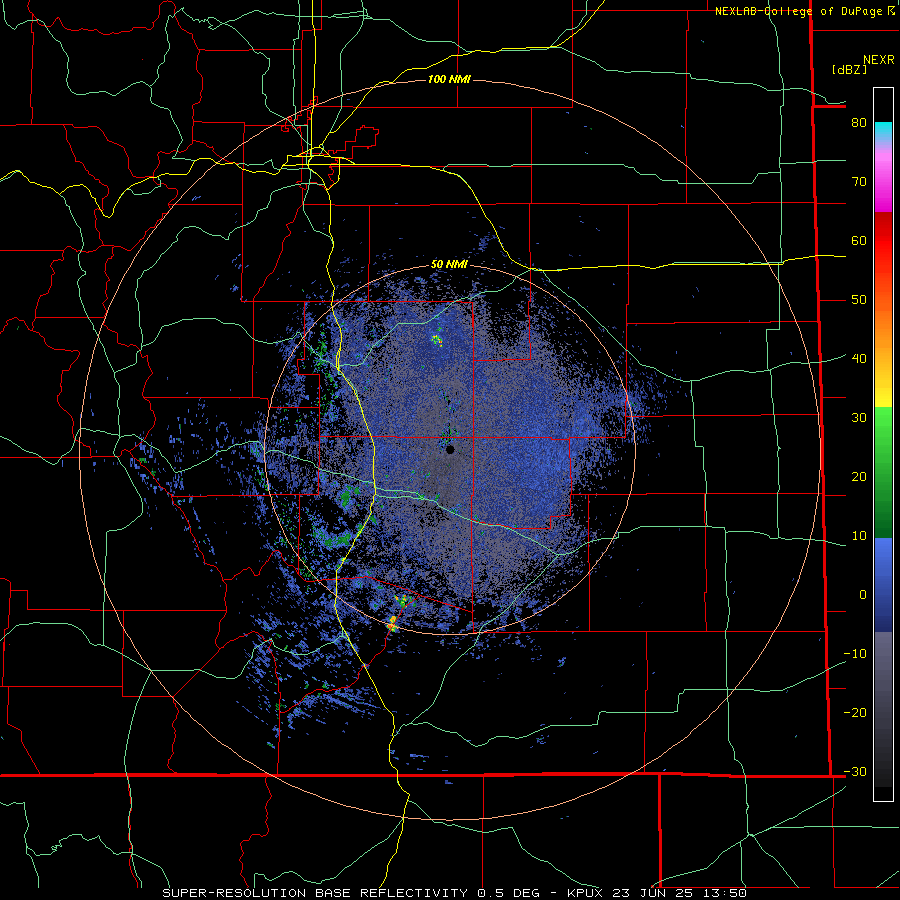
Task: Click the 50 NMI range ring label
Action: click(x=449, y=265)
